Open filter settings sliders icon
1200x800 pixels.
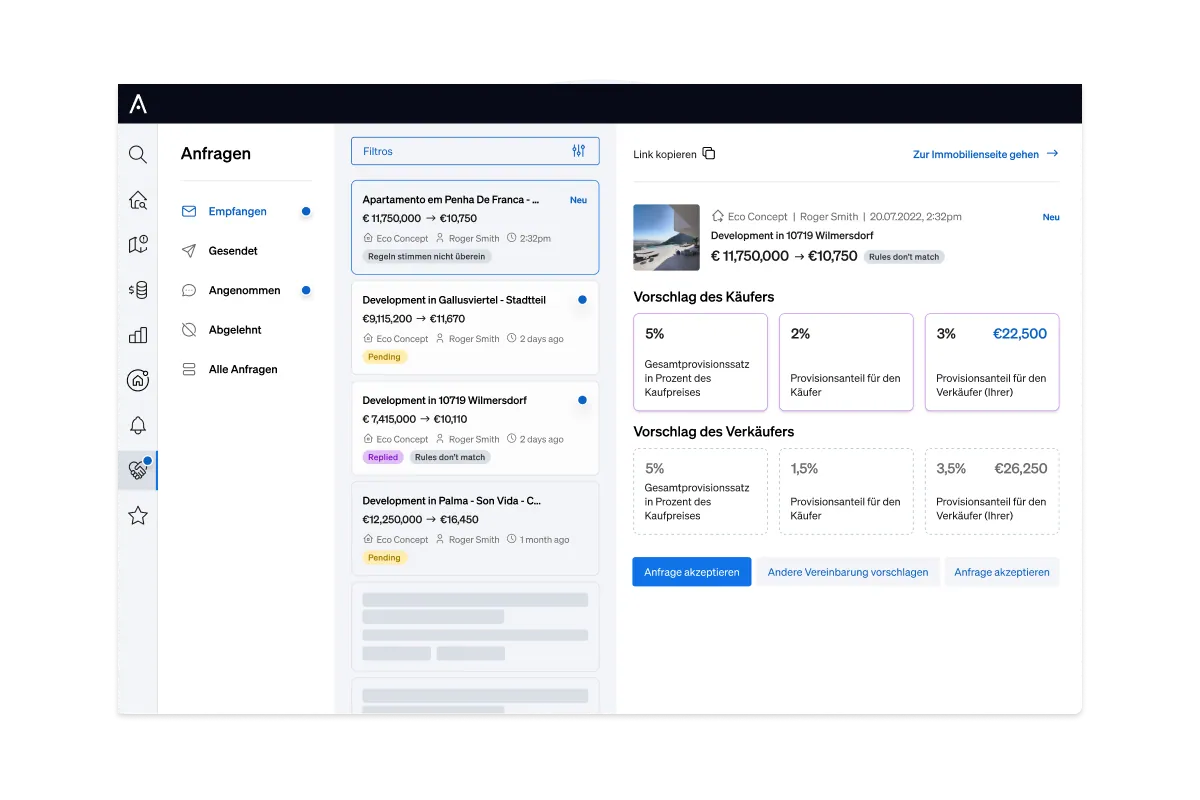click(579, 151)
